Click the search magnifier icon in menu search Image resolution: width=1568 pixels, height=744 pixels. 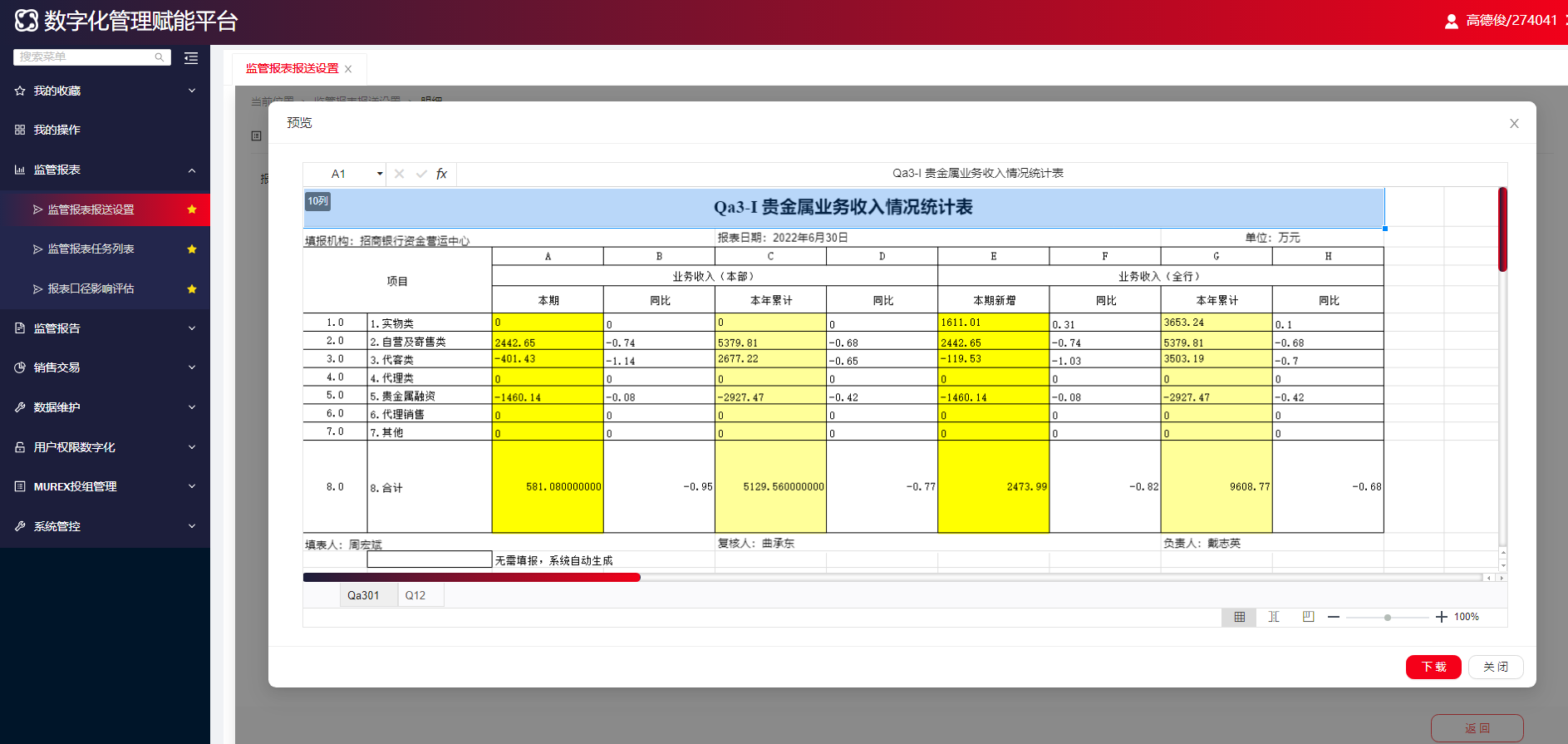159,57
